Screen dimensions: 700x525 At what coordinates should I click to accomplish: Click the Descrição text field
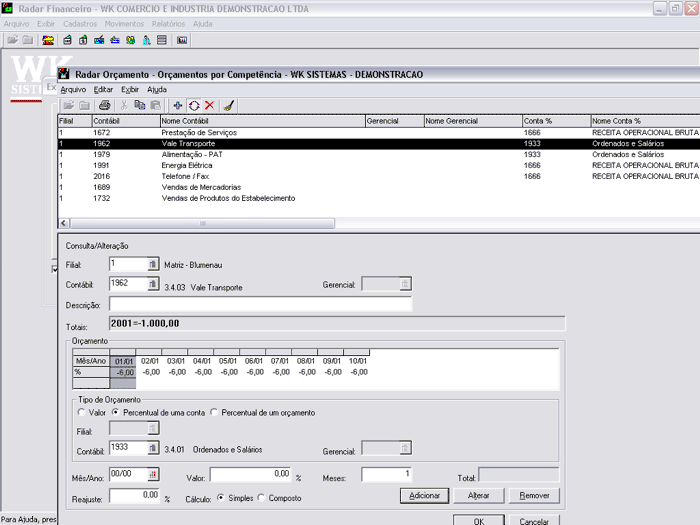click(260, 305)
